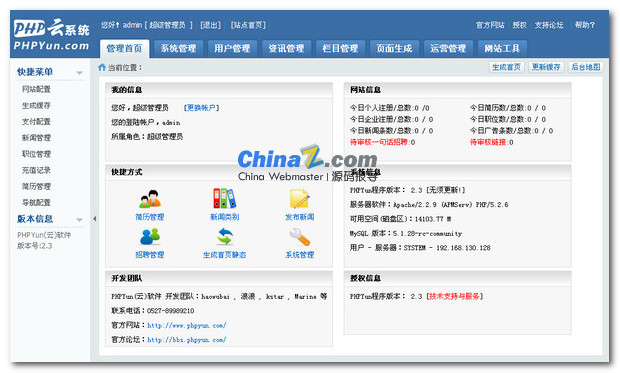Collapse the sidebar using the arrow handle
620x373 pixels.
pyautogui.click(x=94, y=218)
